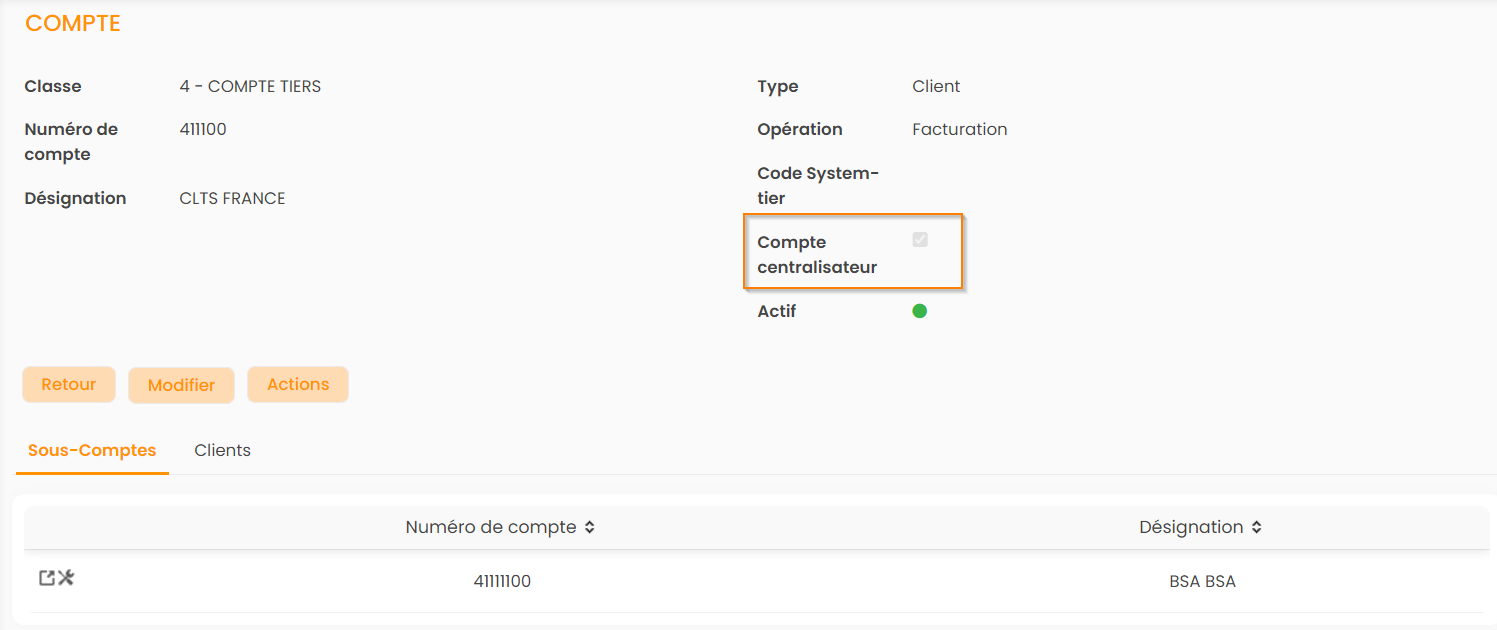Click the Modifier button

(x=181, y=385)
